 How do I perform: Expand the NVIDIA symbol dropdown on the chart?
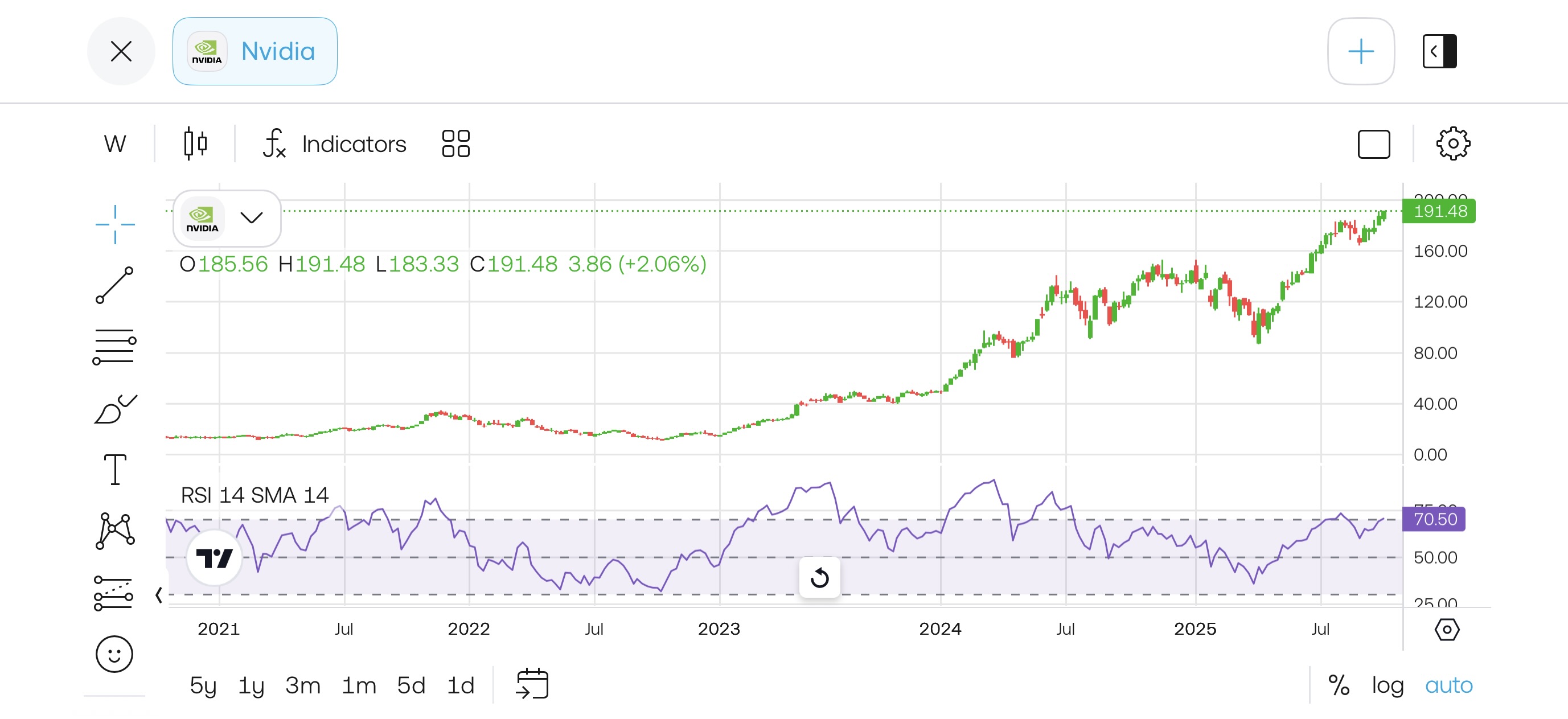pos(252,218)
